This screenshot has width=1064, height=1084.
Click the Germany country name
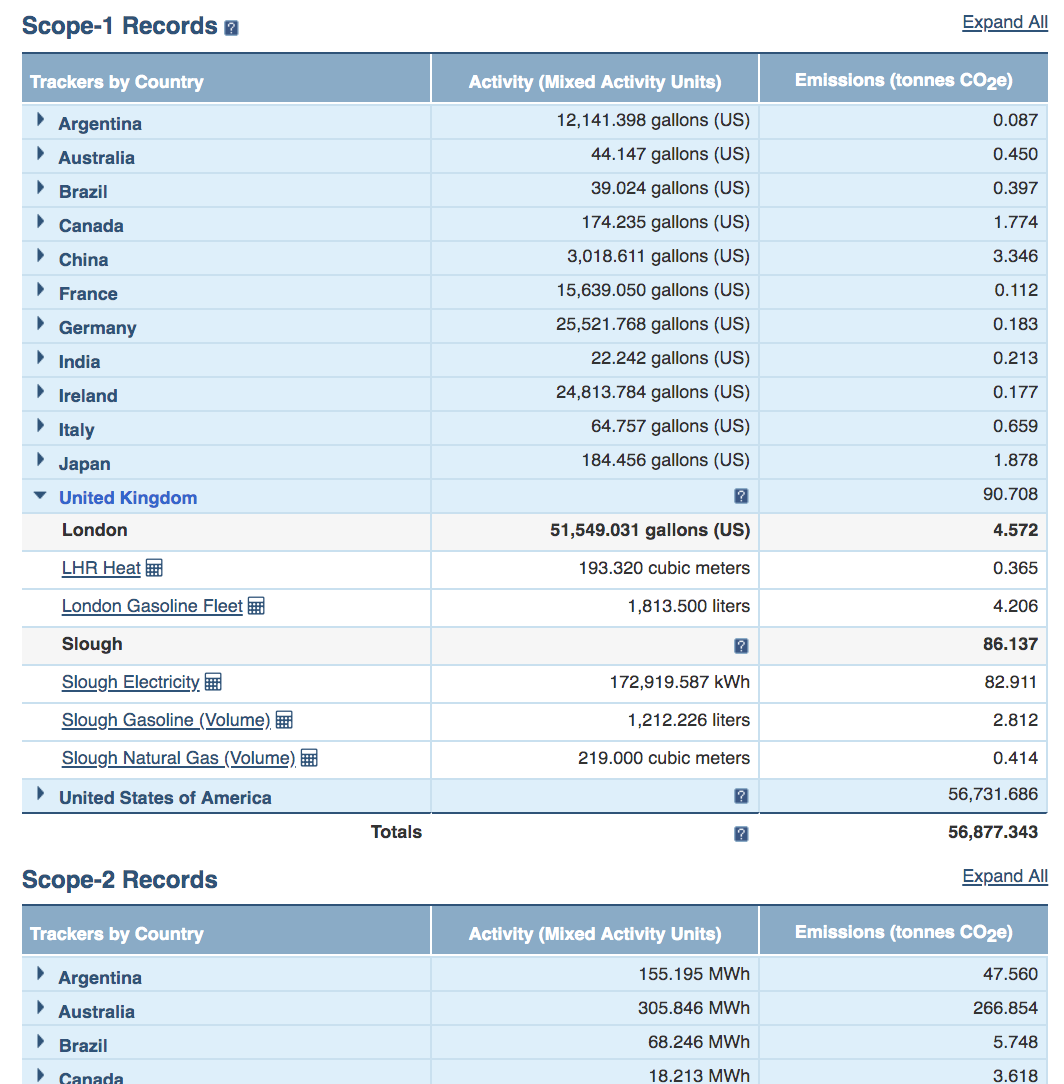point(97,328)
